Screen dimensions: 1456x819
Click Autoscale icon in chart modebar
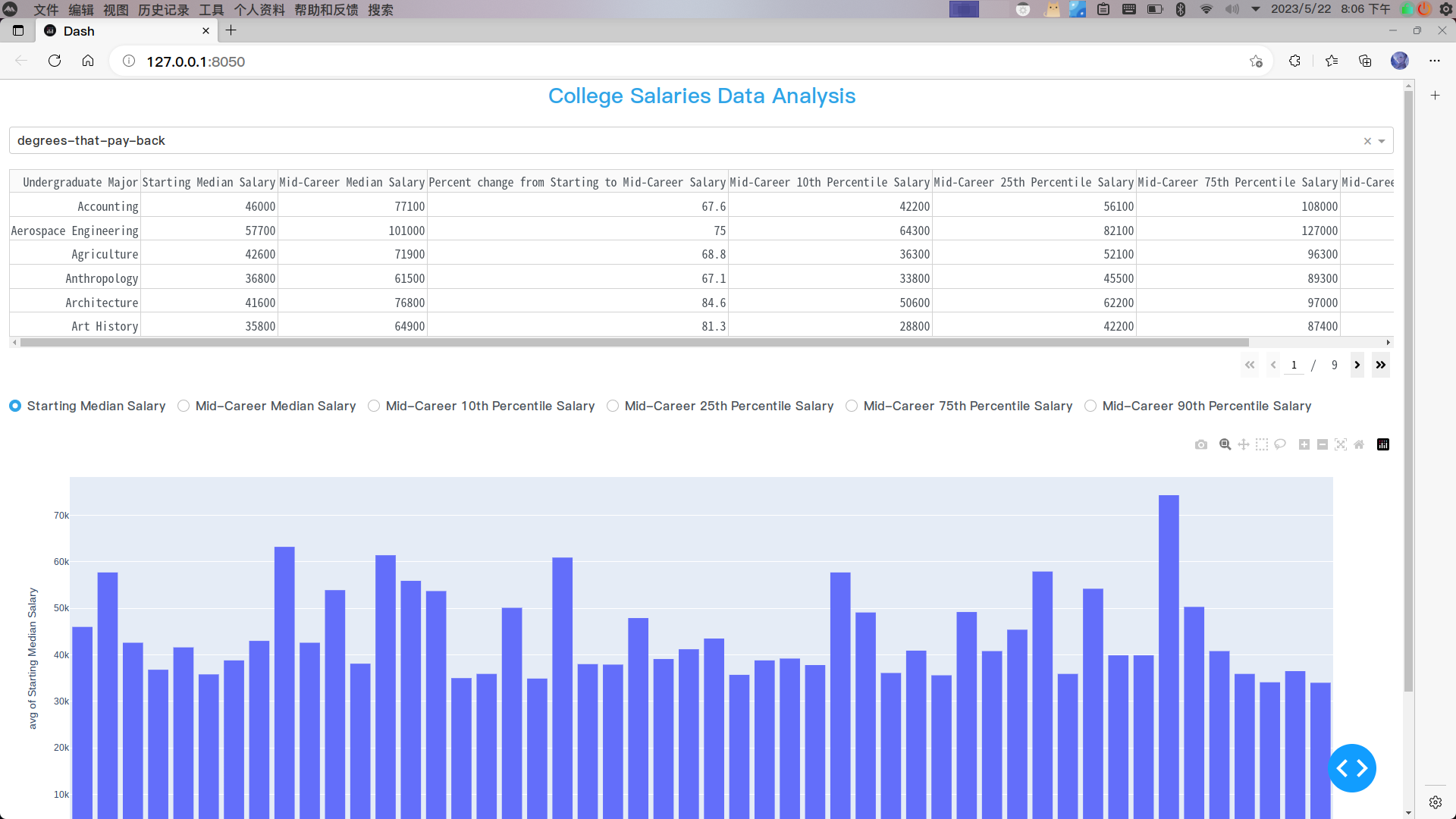(1341, 445)
